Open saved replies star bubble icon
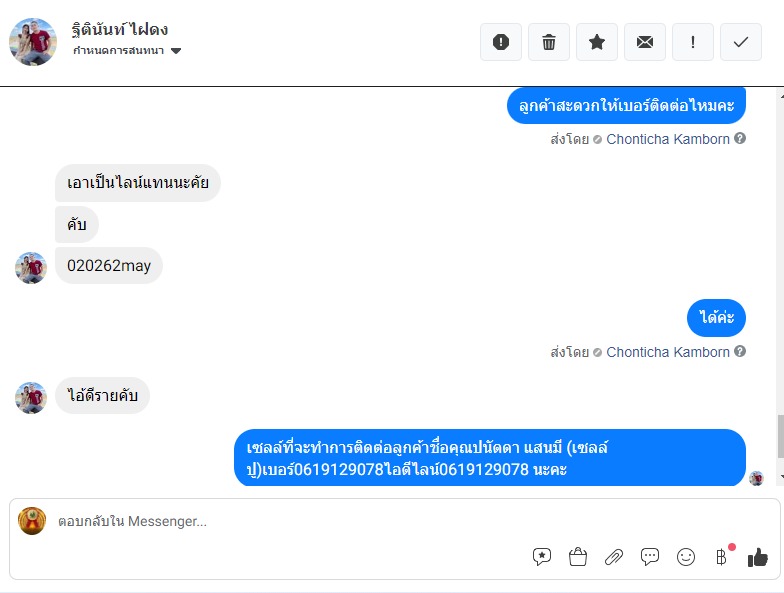 click(542, 556)
